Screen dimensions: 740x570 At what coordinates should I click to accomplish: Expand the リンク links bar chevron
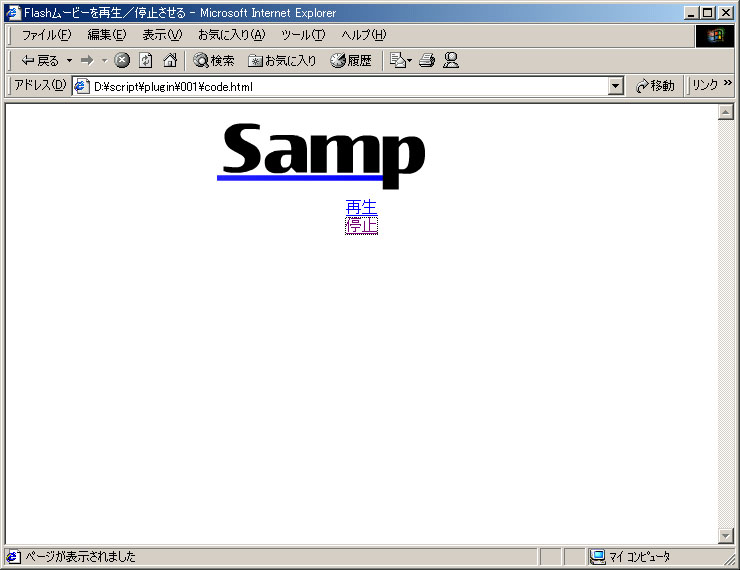[x=728, y=83]
